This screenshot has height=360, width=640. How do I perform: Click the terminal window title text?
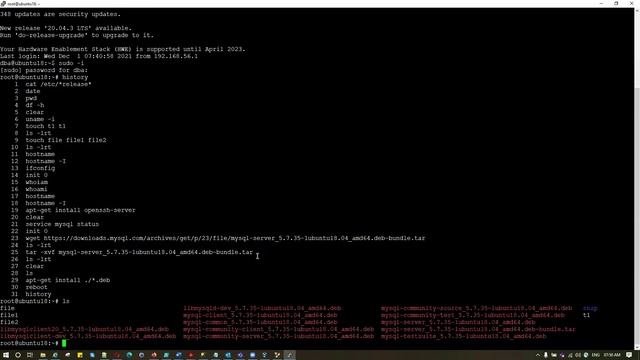(x=23, y=4)
